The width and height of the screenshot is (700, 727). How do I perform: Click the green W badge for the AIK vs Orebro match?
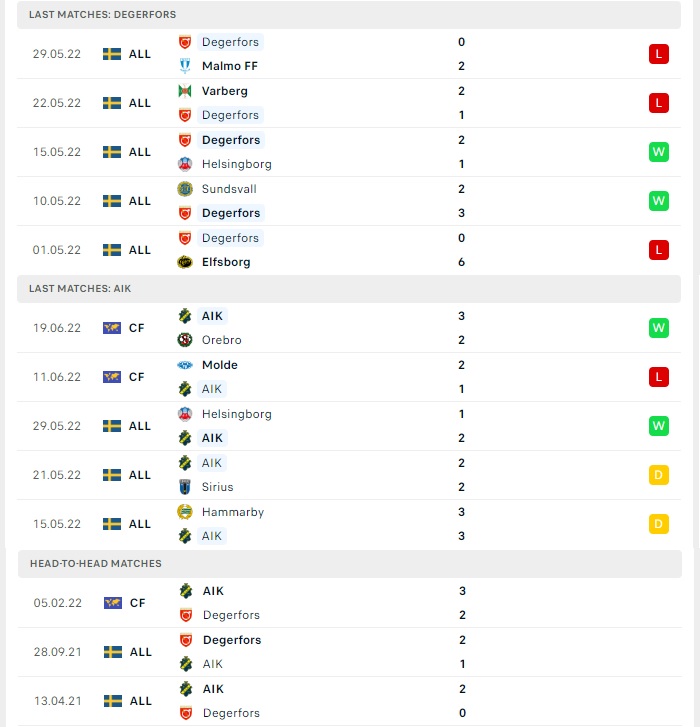[659, 328]
